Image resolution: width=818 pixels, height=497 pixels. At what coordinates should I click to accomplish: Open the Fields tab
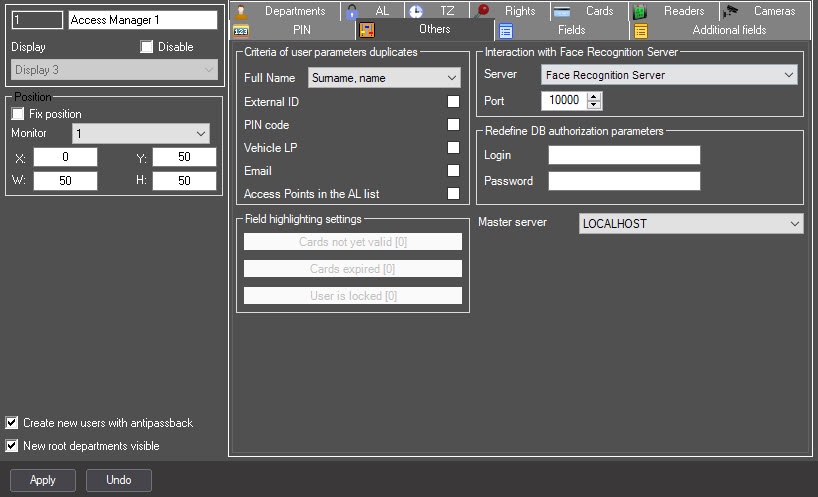pyautogui.click(x=562, y=30)
